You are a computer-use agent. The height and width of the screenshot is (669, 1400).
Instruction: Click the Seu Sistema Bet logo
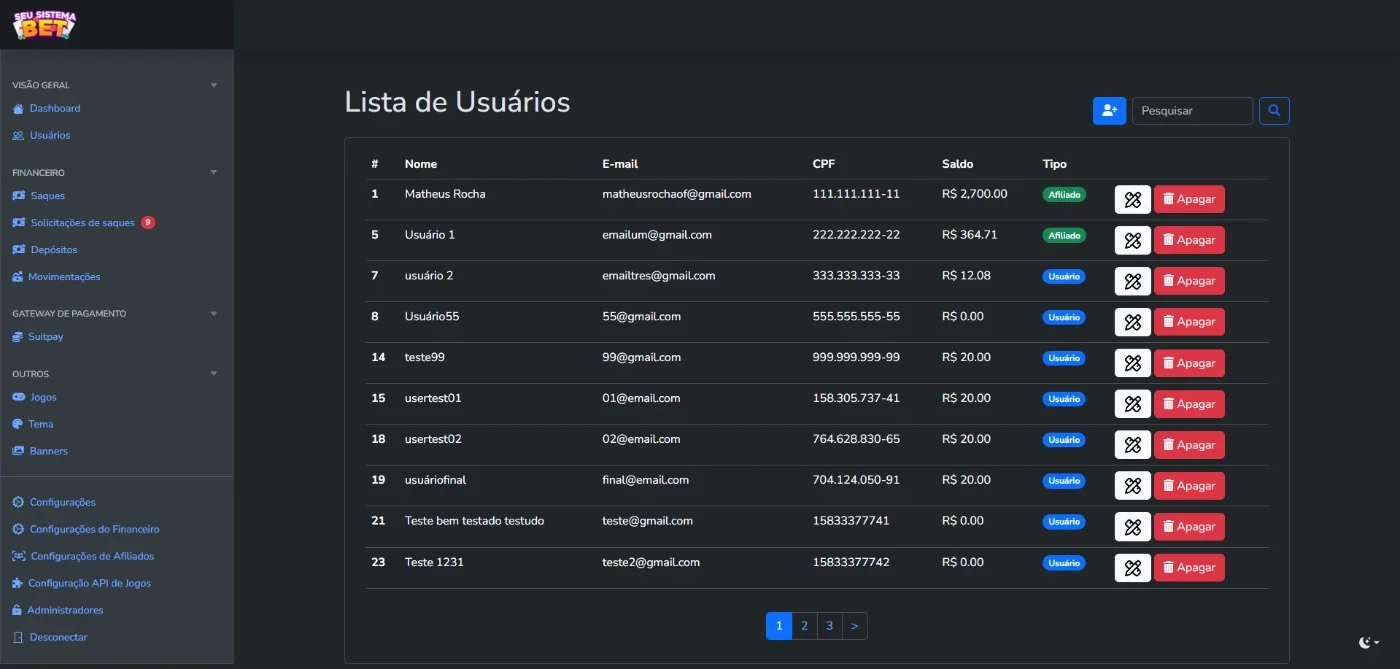44,24
